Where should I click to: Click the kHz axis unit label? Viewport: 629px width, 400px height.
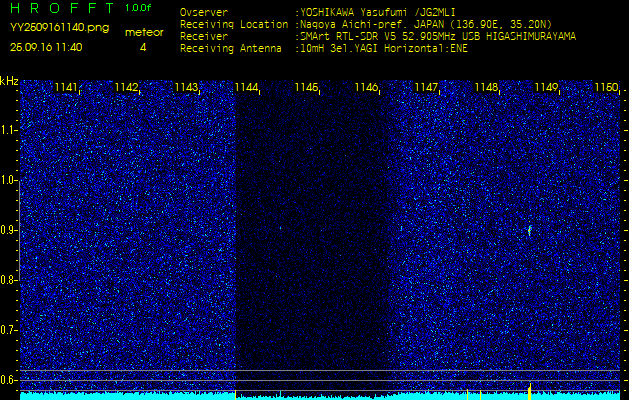tap(9, 81)
